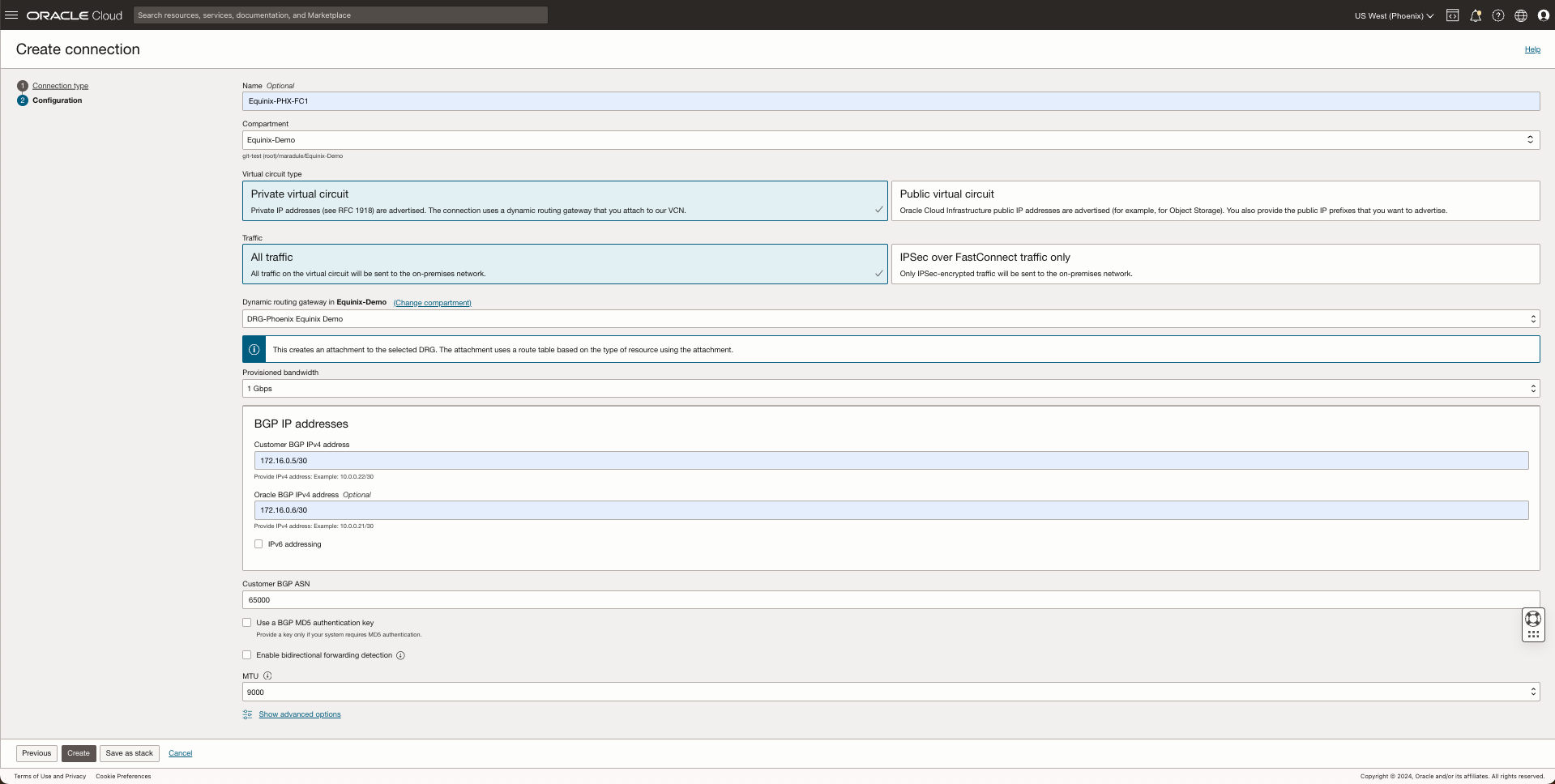Check Use a BGP MD5 authentication key

click(x=246, y=622)
